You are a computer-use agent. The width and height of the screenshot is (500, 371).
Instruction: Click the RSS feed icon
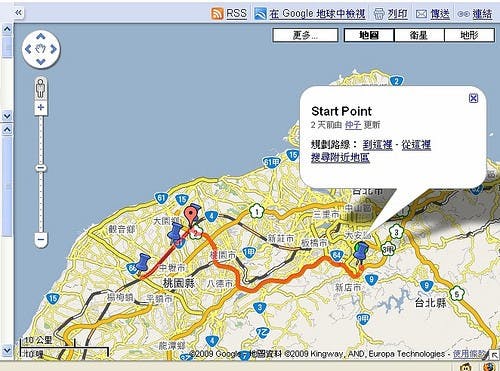click(x=217, y=14)
